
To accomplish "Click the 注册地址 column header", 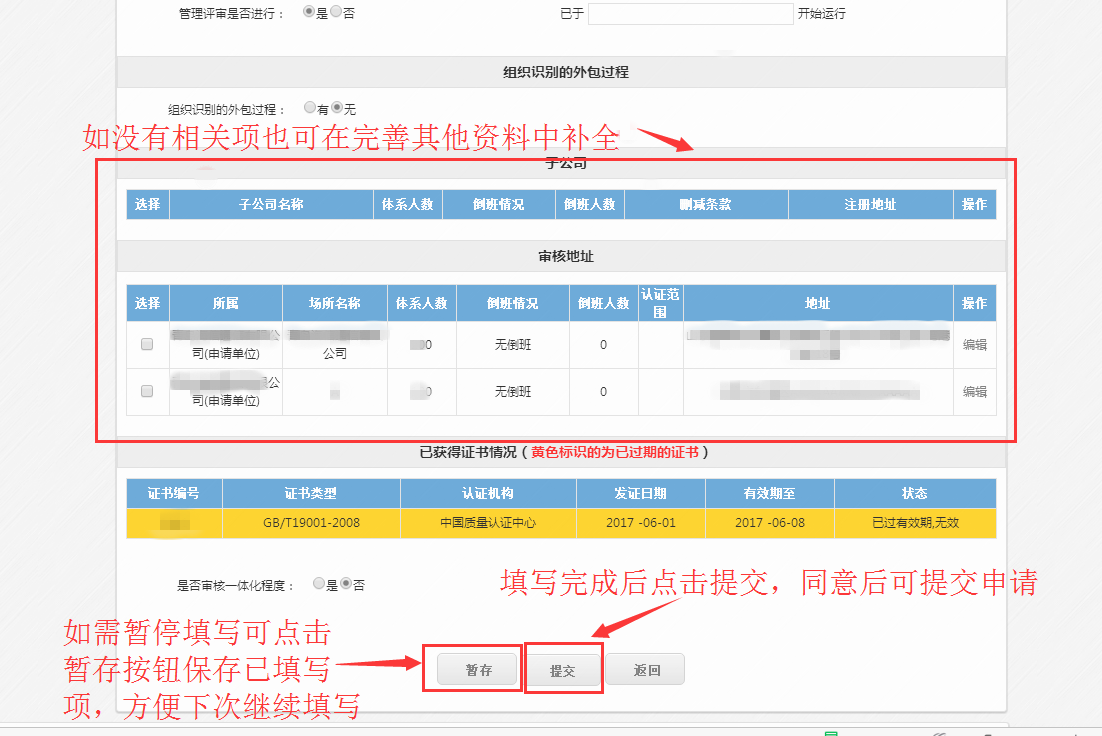I will pos(870,204).
